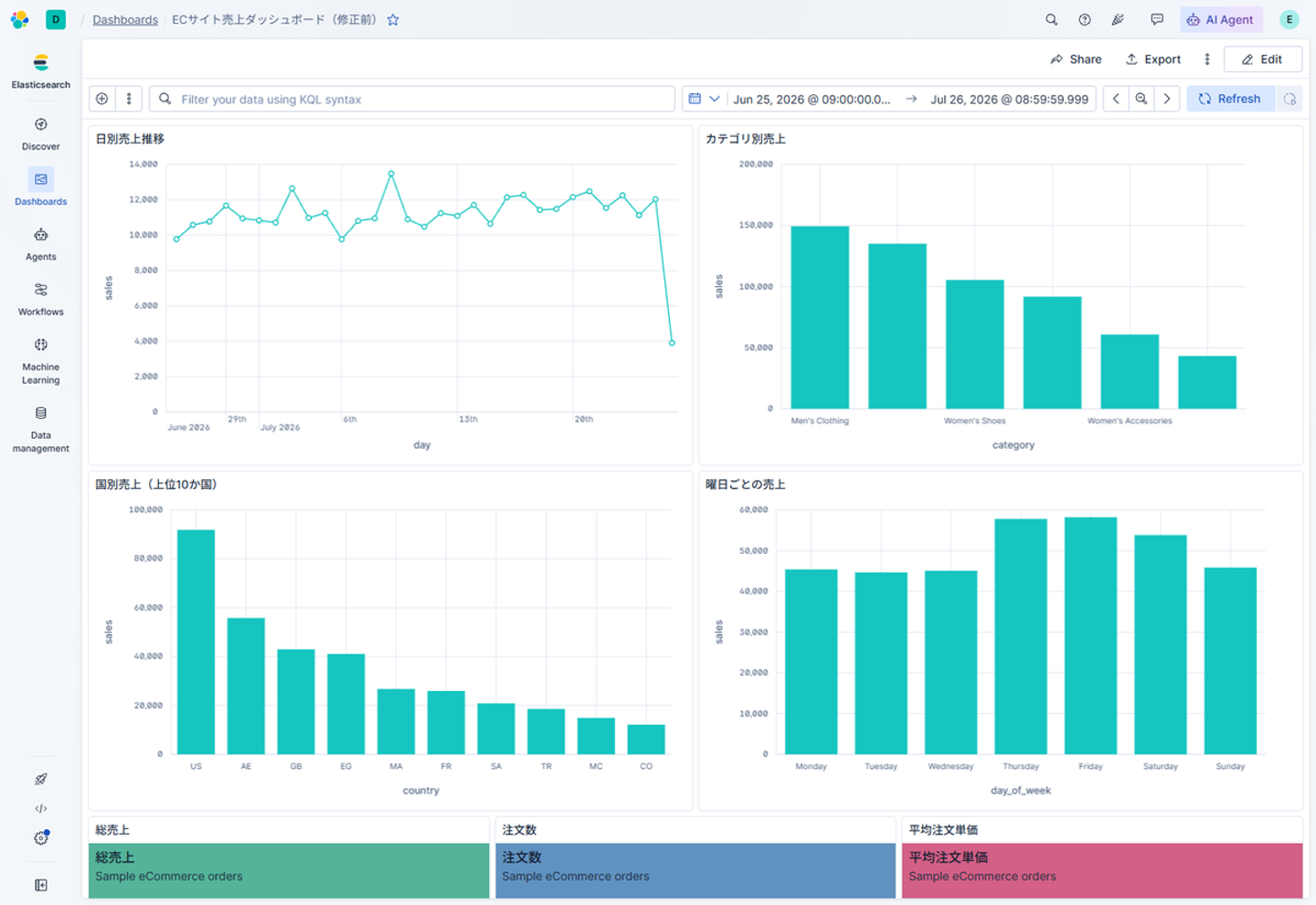1316x905 pixels.
Task: Open the background search icon beside Refresh
Action: [x=1289, y=99]
